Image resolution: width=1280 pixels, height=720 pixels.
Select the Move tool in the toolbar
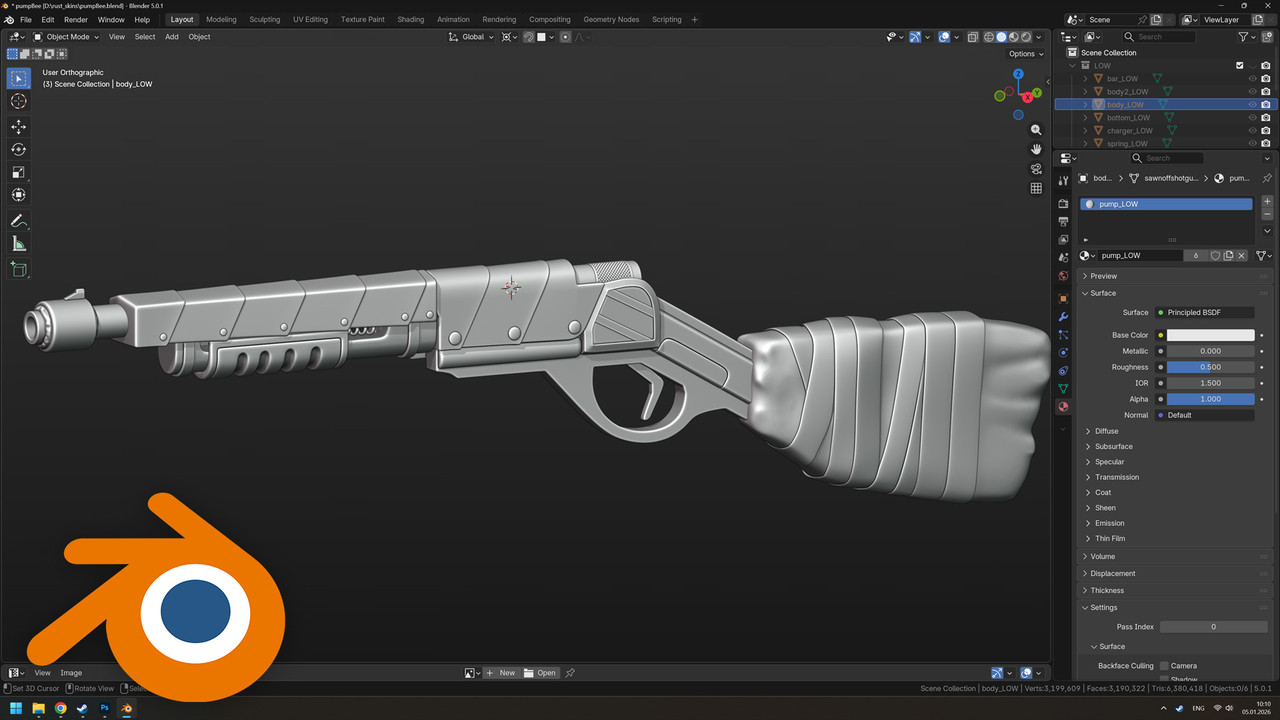[x=19, y=127]
